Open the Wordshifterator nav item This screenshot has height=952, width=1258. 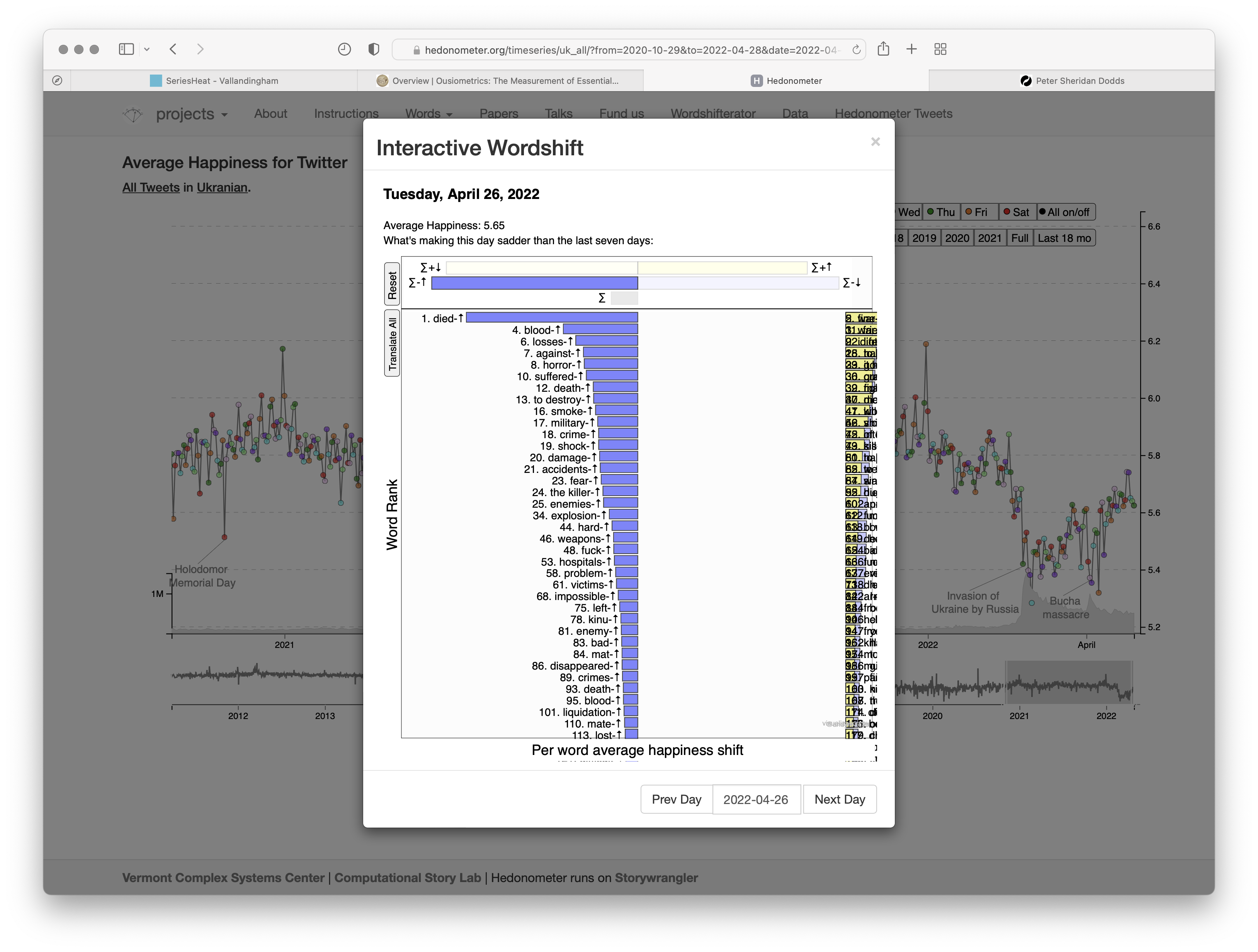pyautogui.click(x=713, y=114)
